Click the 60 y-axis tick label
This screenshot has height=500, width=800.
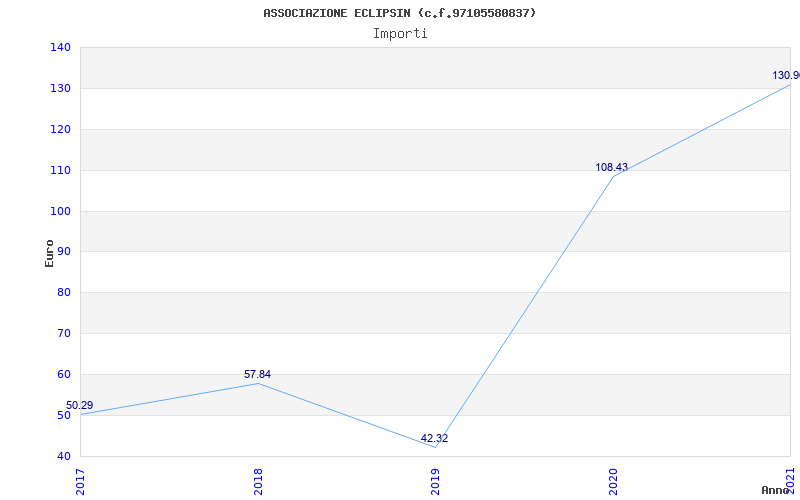[x=64, y=374]
